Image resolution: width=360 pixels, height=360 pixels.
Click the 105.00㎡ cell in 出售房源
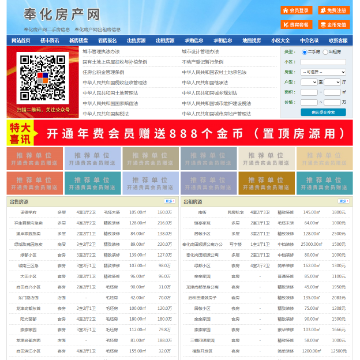[x=138, y=212]
